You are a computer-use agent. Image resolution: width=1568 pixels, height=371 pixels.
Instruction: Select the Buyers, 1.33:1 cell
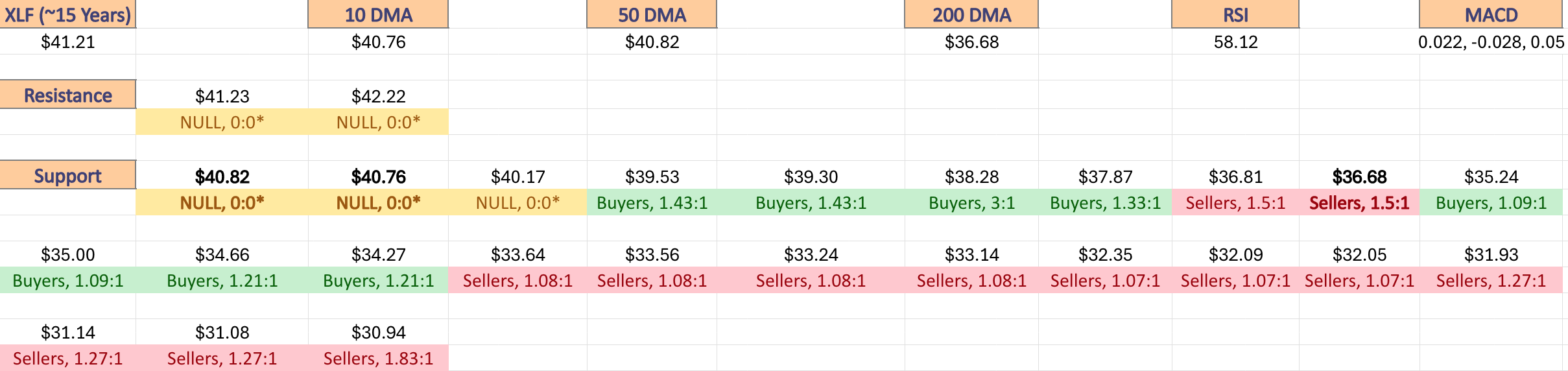[x=1105, y=203]
